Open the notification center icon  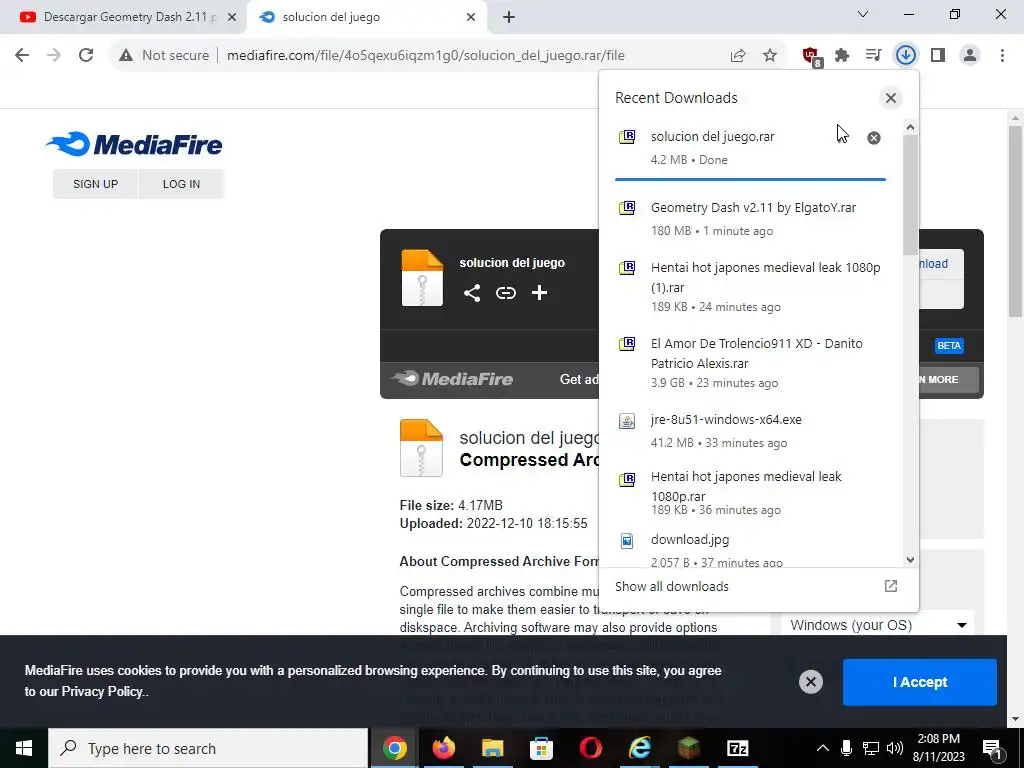(x=992, y=749)
